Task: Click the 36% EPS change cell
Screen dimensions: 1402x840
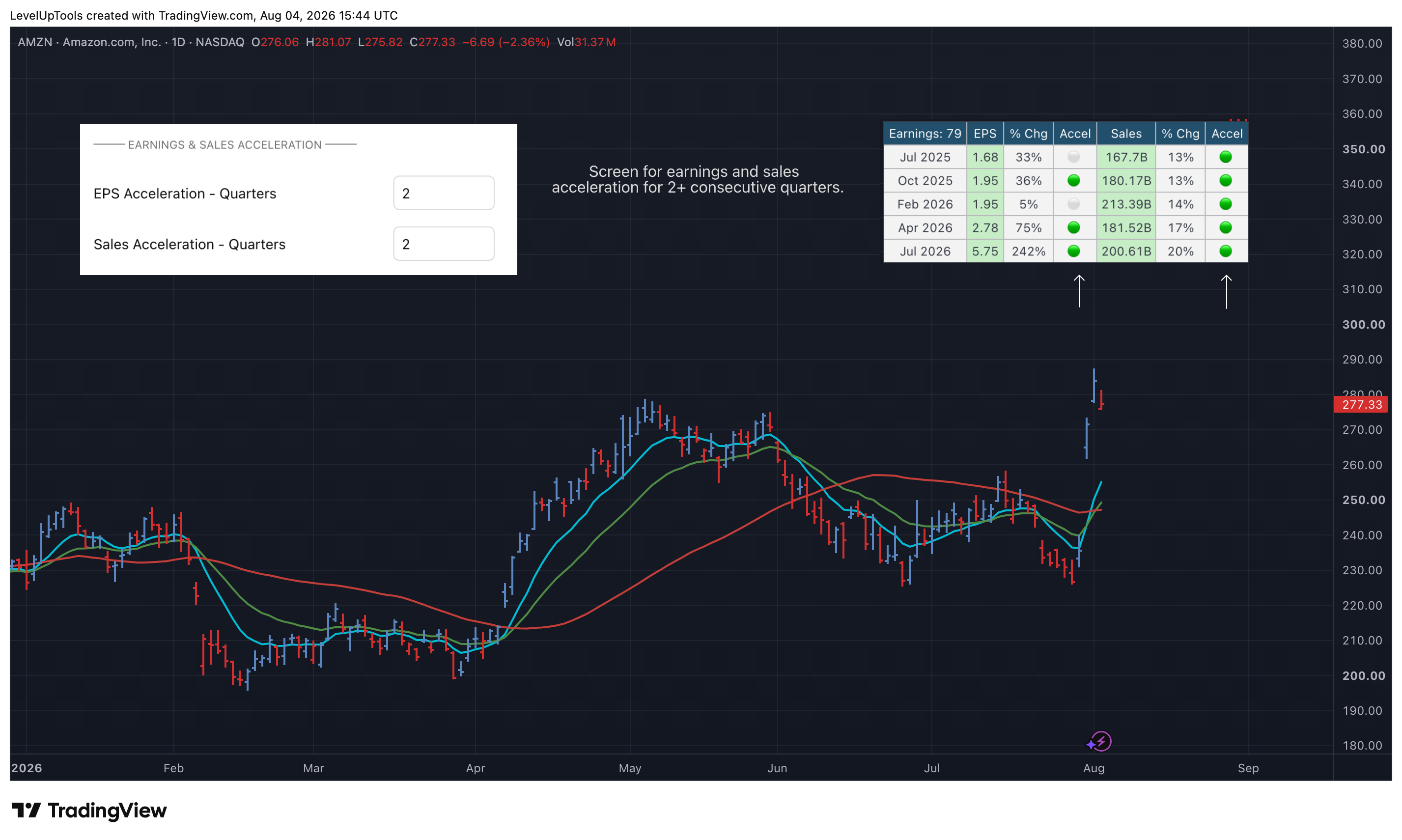Action: click(1029, 181)
